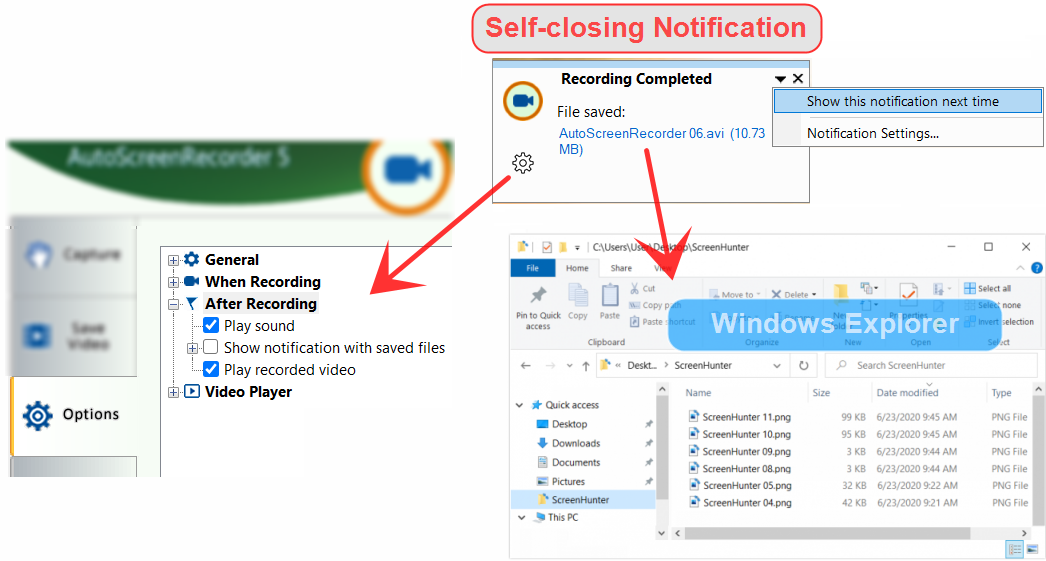Screen dimensions: 1046x561
Task: Click the Copy icon in Explorer ribbon
Action: click(578, 297)
